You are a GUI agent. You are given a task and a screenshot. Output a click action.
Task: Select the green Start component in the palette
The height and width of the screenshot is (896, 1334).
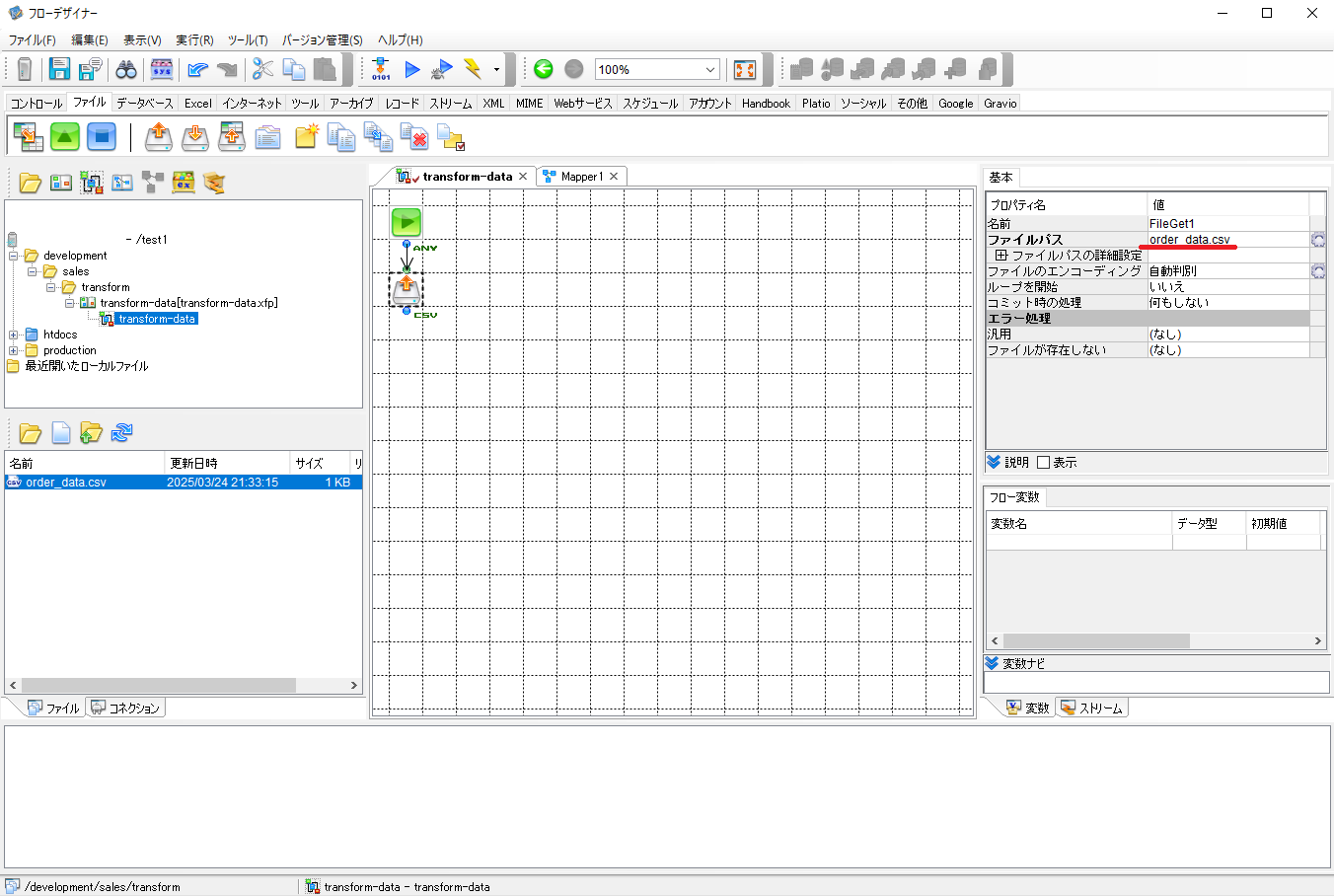(x=65, y=136)
